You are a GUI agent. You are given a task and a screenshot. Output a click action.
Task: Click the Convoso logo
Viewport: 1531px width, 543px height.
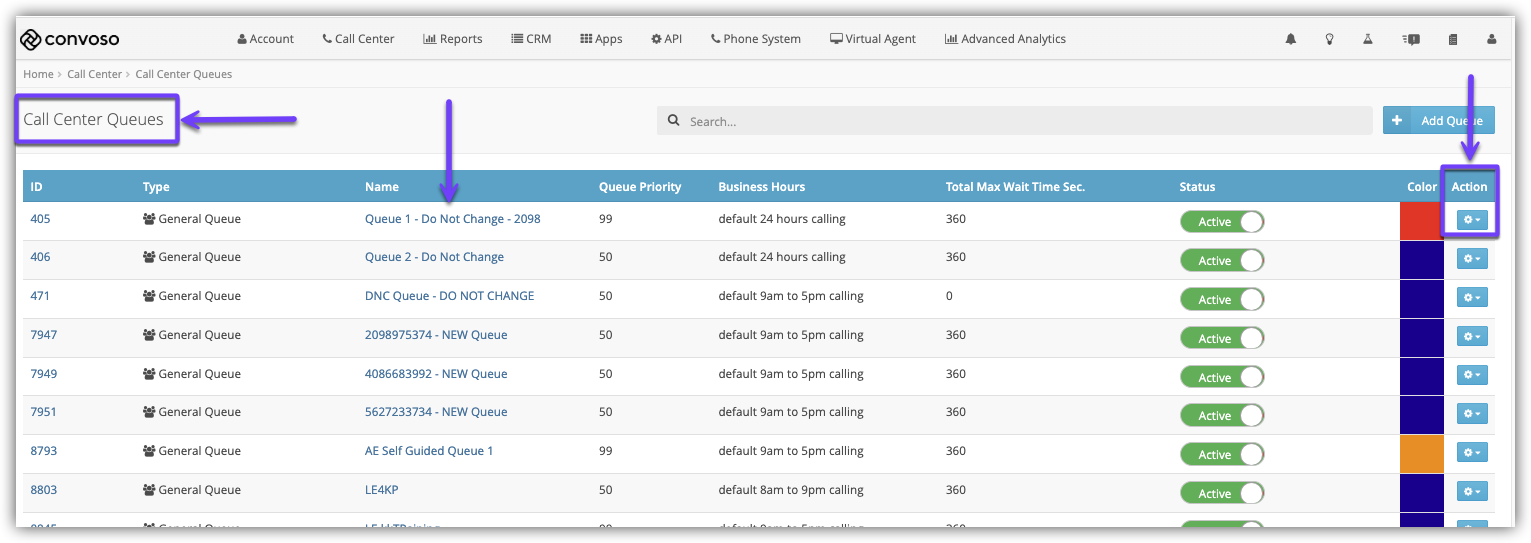click(70, 39)
